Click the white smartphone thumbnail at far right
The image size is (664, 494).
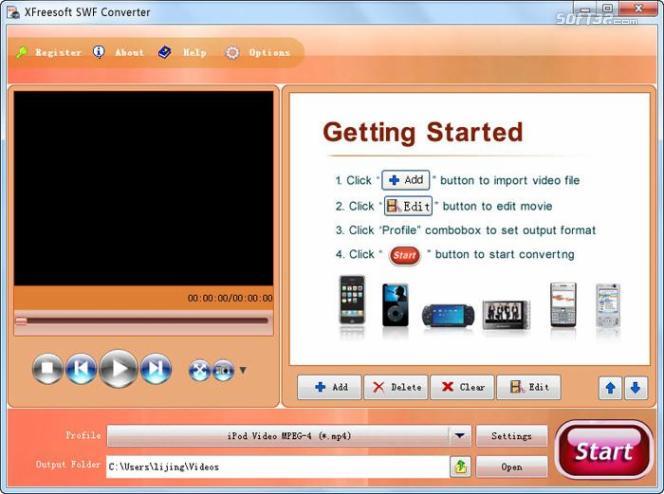[x=608, y=306]
